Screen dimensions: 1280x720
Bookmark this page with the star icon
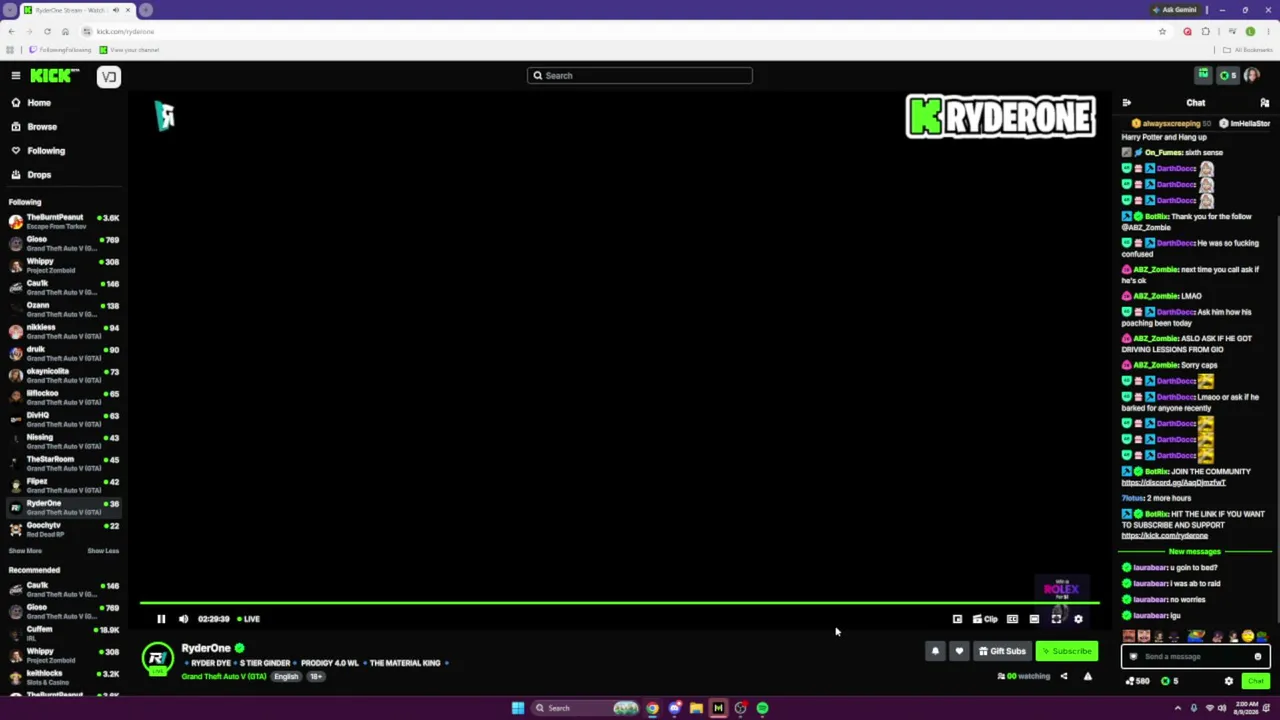(1162, 32)
